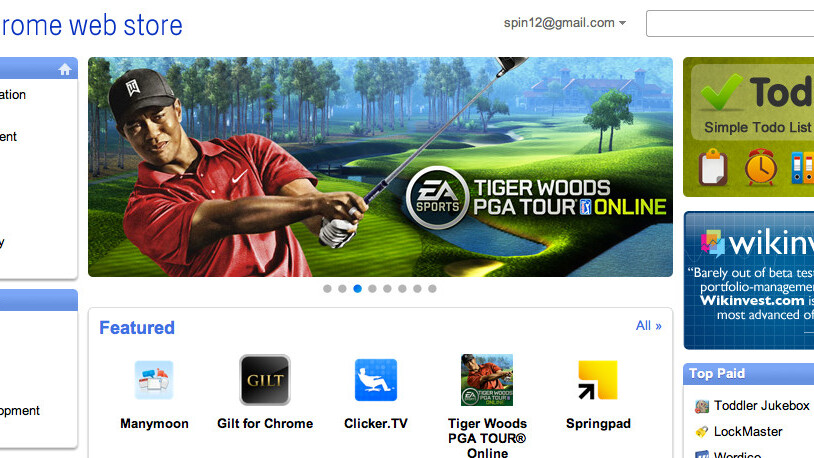Open the Springpad app icon

[598, 380]
